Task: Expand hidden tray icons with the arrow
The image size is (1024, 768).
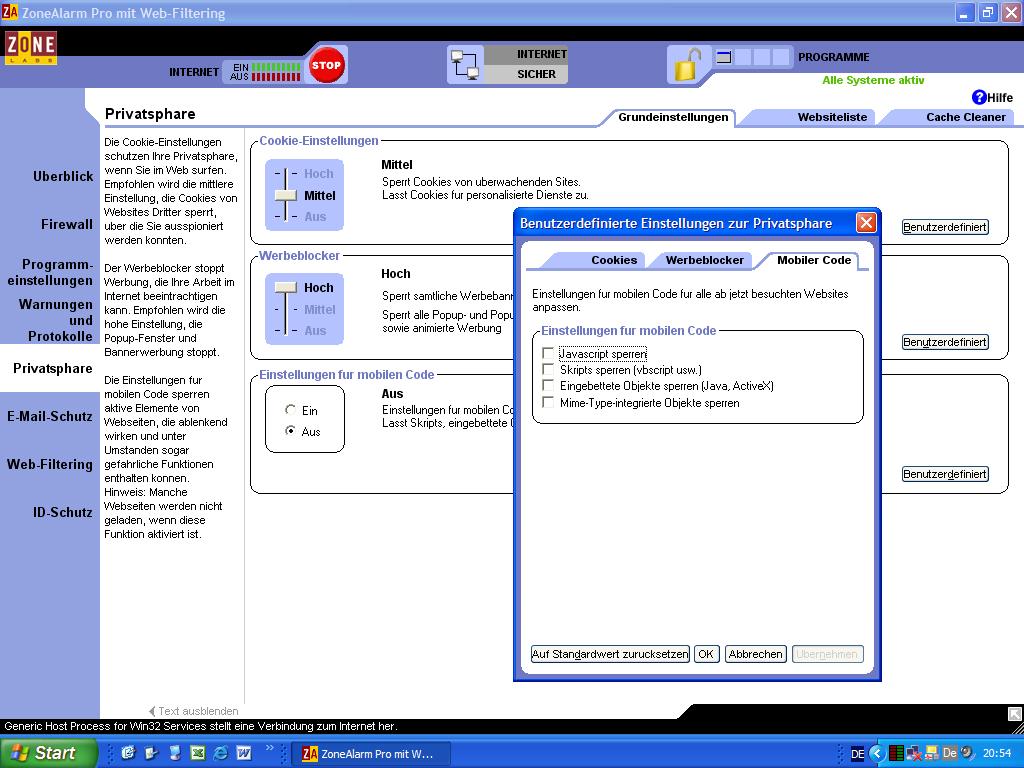Action: (x=876, y=754)
